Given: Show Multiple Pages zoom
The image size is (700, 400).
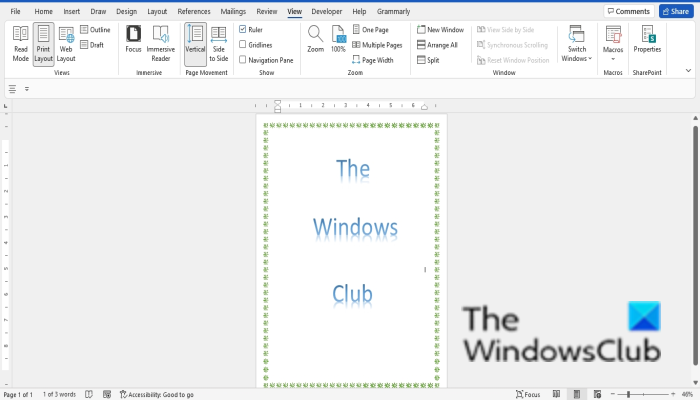Looking at the screenshot, I should click(377, 45).
